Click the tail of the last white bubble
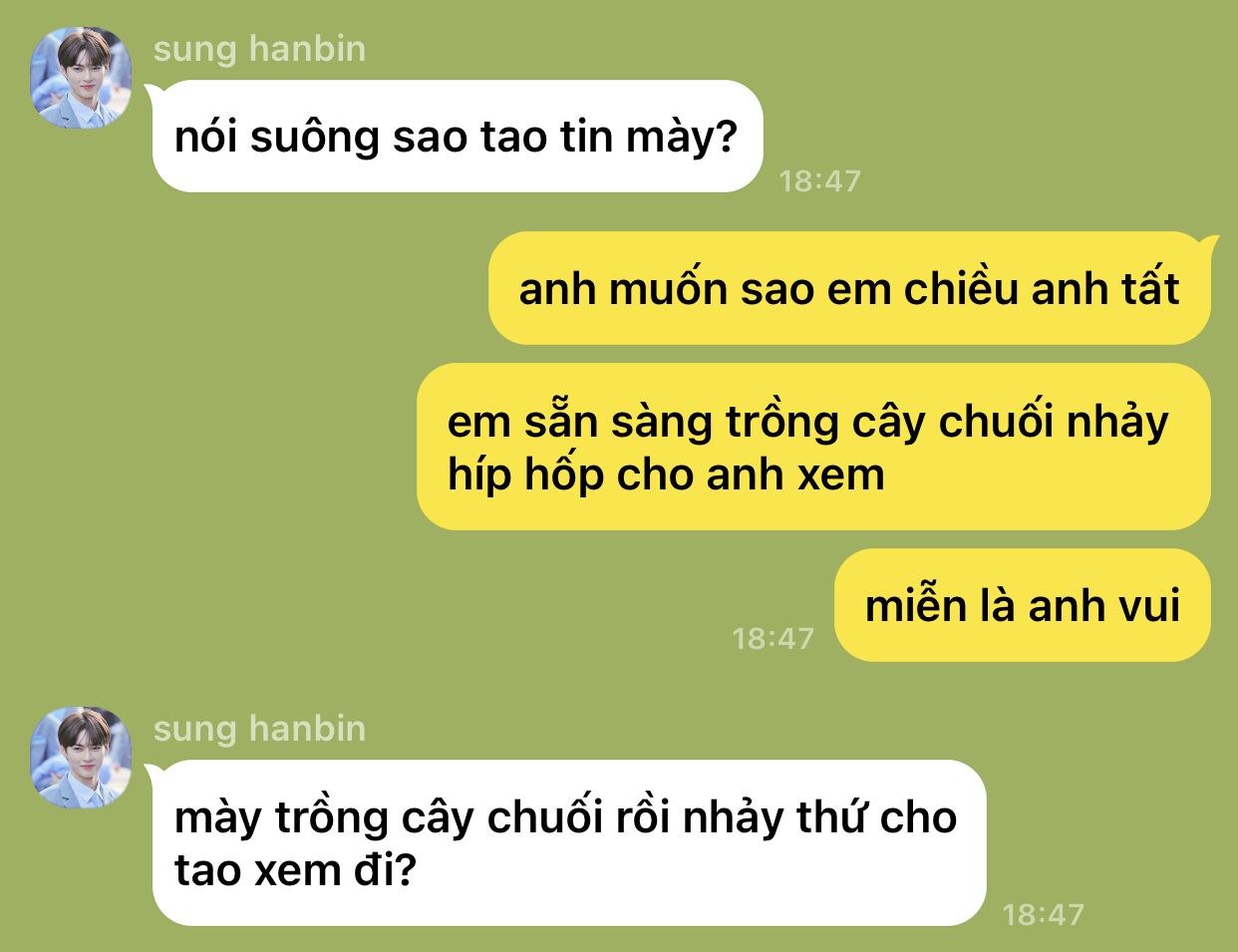1238x952 pixels. click(154, 773)
